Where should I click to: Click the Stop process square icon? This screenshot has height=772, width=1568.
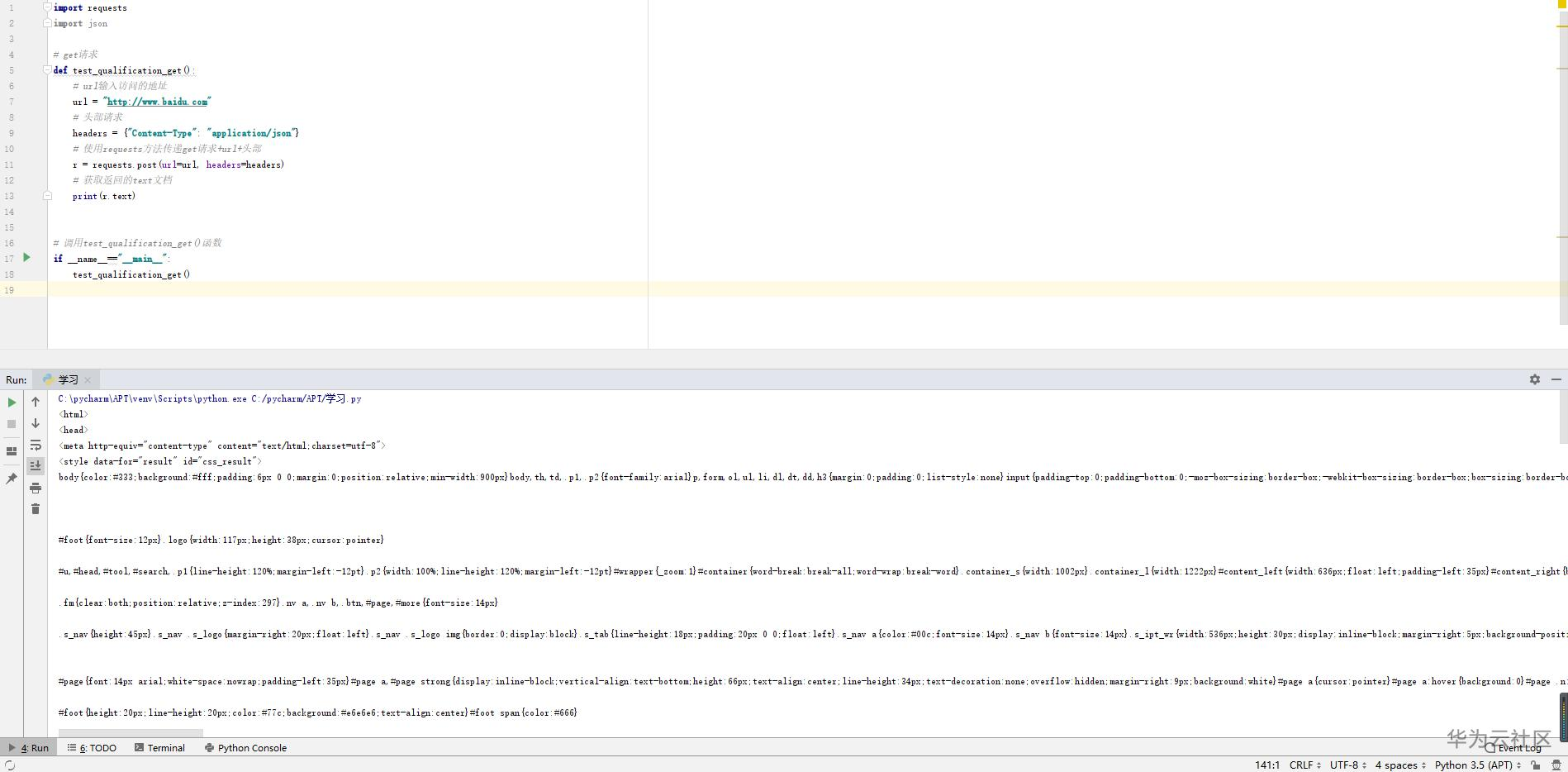tap(12, 424)
